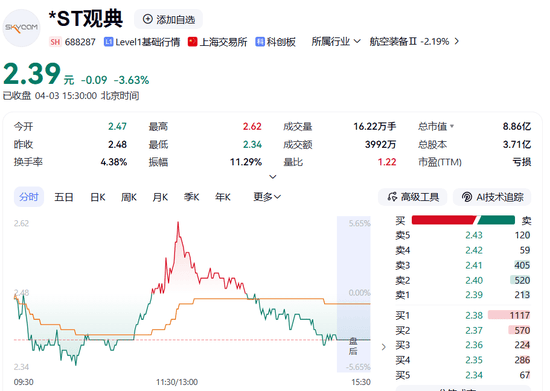Image resolution: width=550 pixels, height=391 pixels.
Task: Expand 所属行业 dropdown
Action: tap(336, 42)
